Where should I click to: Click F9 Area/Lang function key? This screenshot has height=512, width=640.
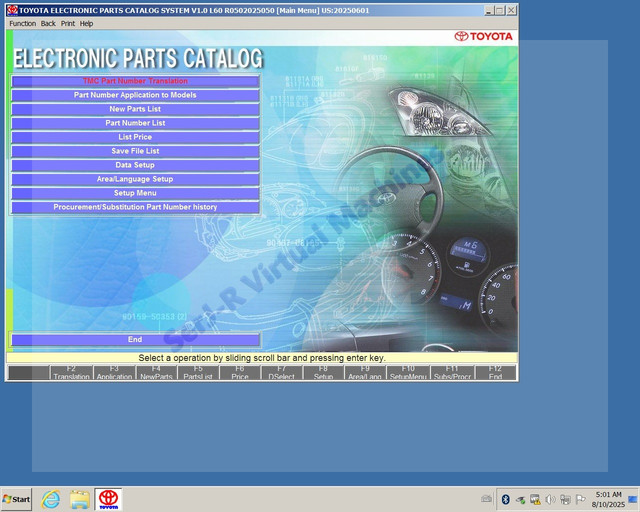pyautogui.click(x=365, y=373)
